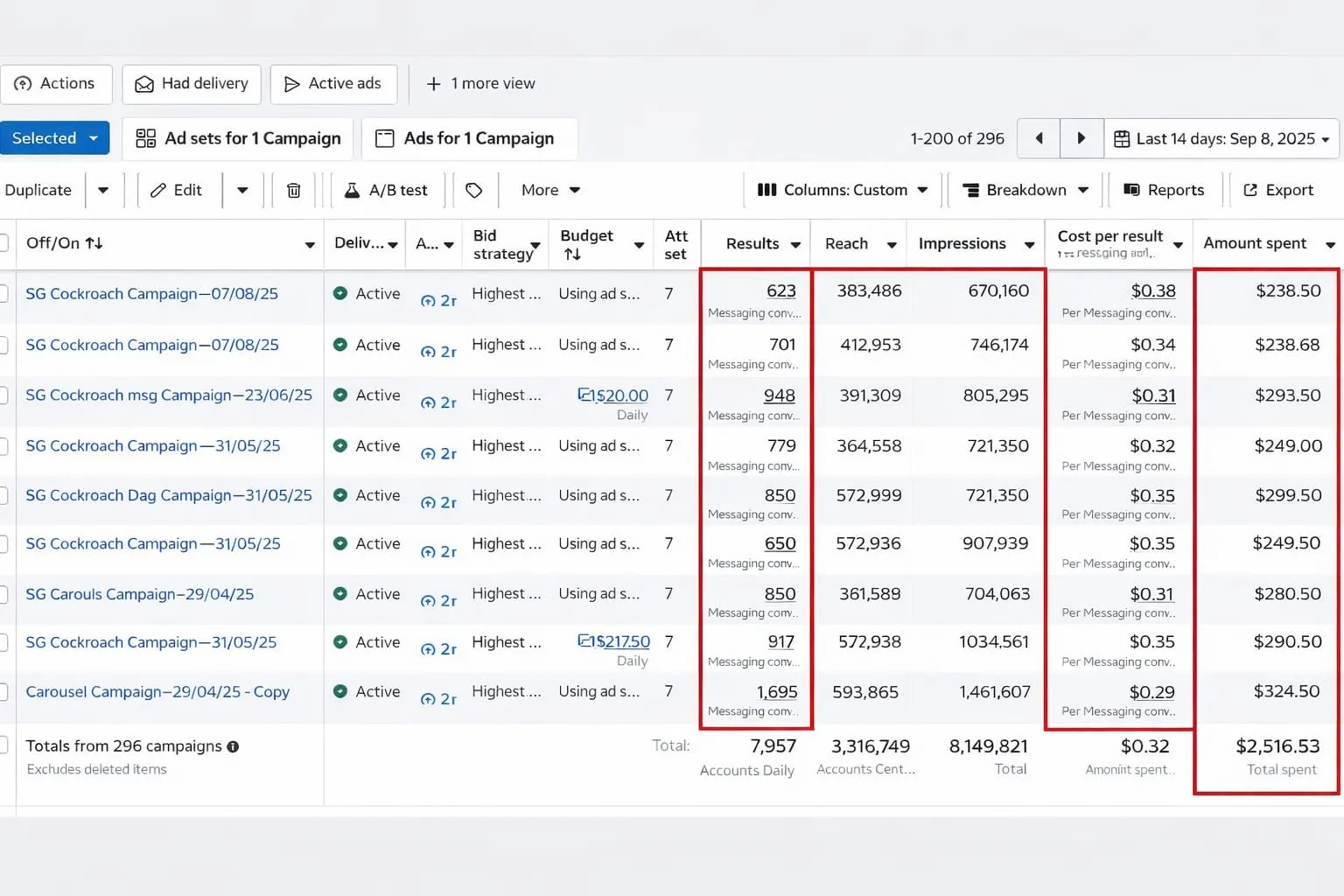Open the More dropdown menu

coord(550,190)
